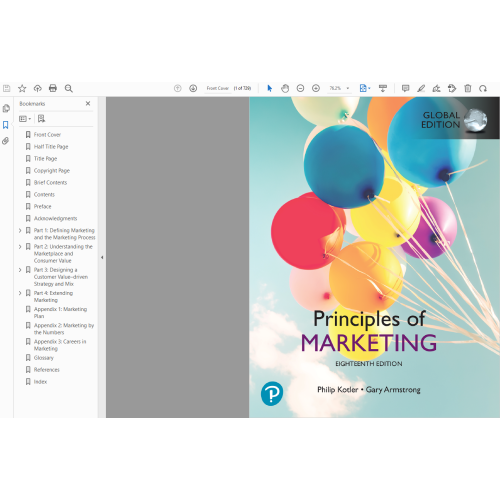Image resolution: width=500 pixels, height=500 pixels.
Task: Jump to Half Title Page bookmark
Action: click(51, 147)
